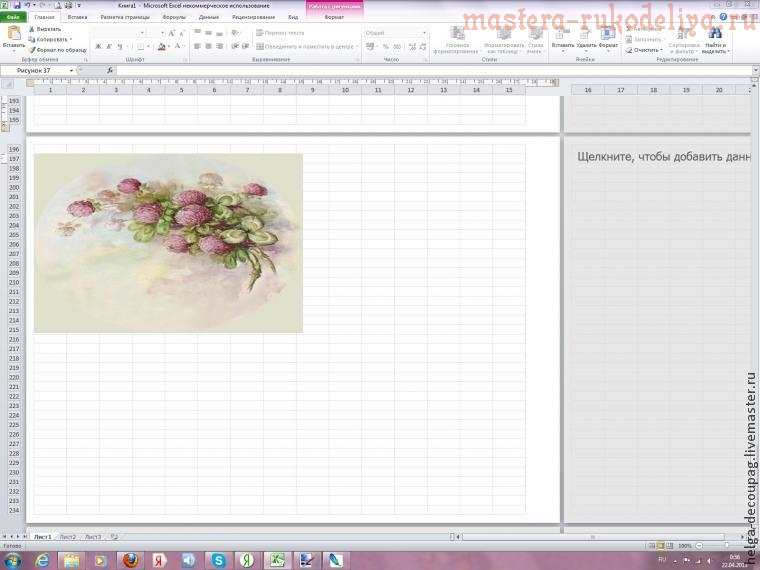
Task: Align text to middle of cell
Action: [x=208, y=32]
